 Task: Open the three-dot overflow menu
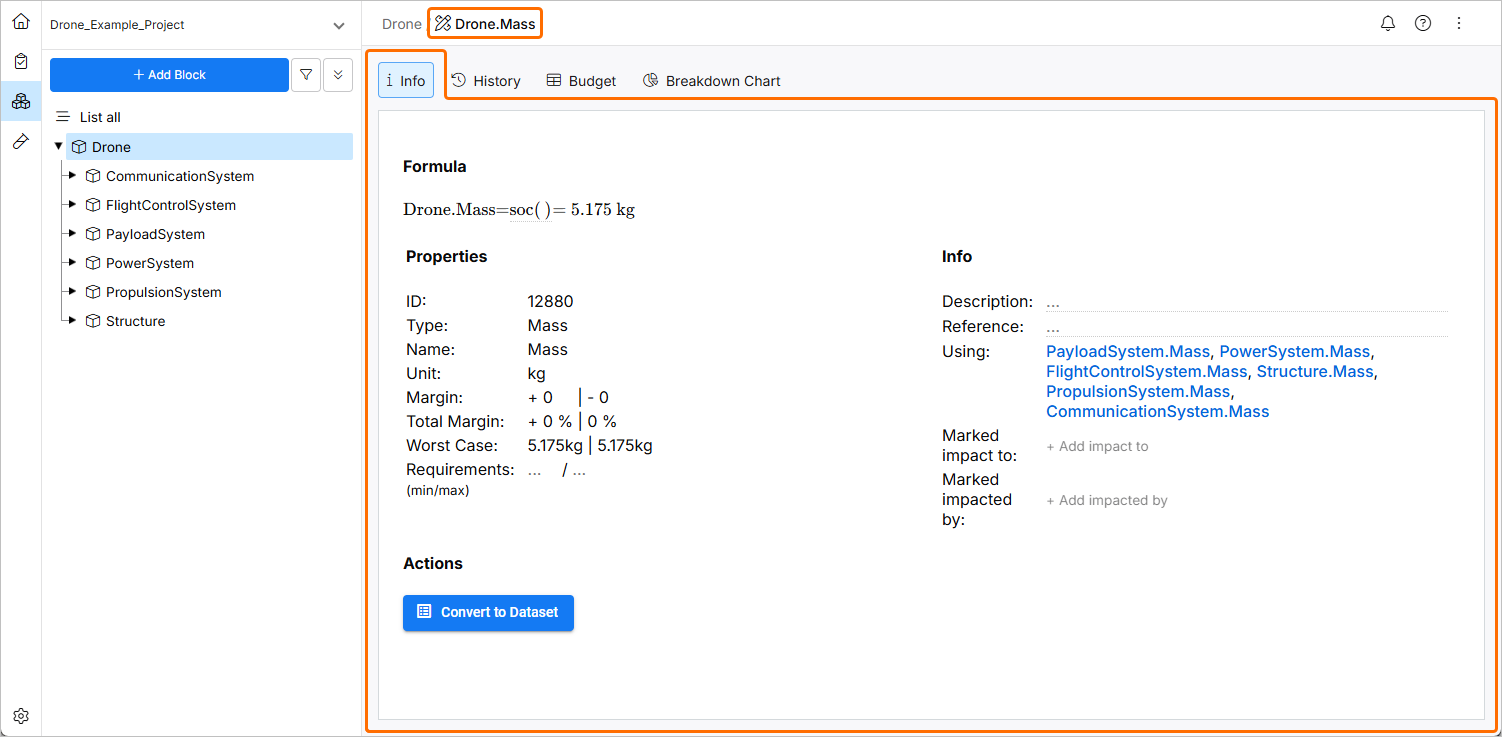(x=1459, y=22)
